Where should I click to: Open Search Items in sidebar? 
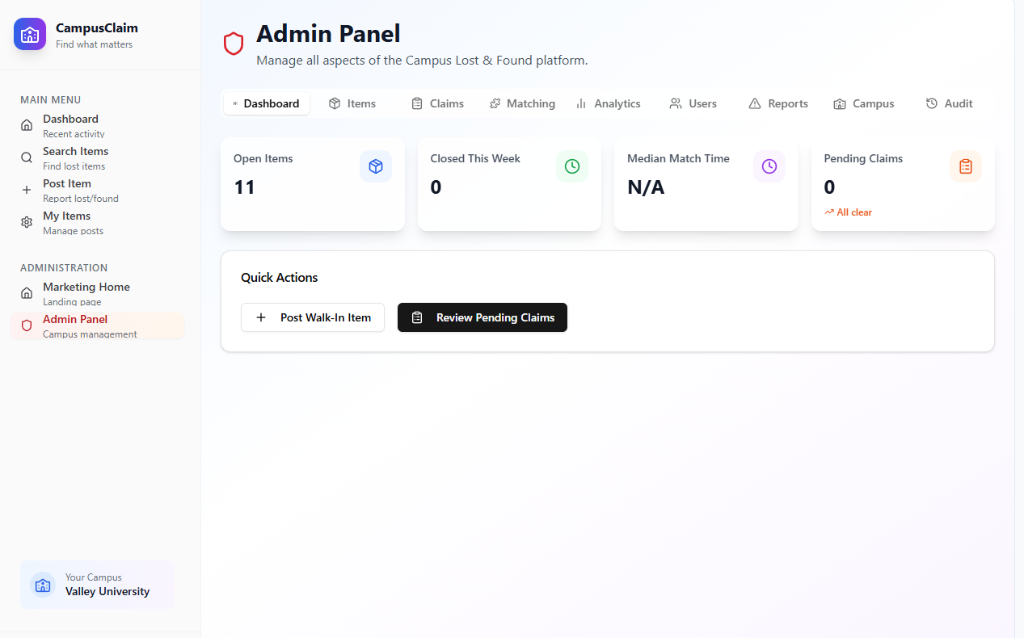click(x=97, y=158)
